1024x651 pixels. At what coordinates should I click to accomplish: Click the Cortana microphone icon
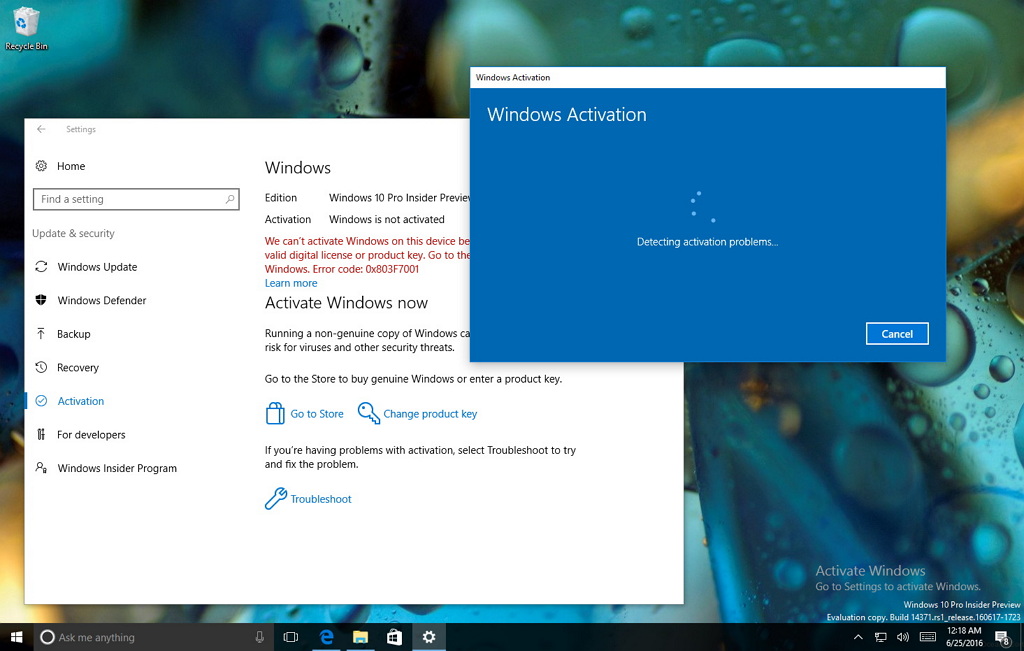click(x=259, y=636)
